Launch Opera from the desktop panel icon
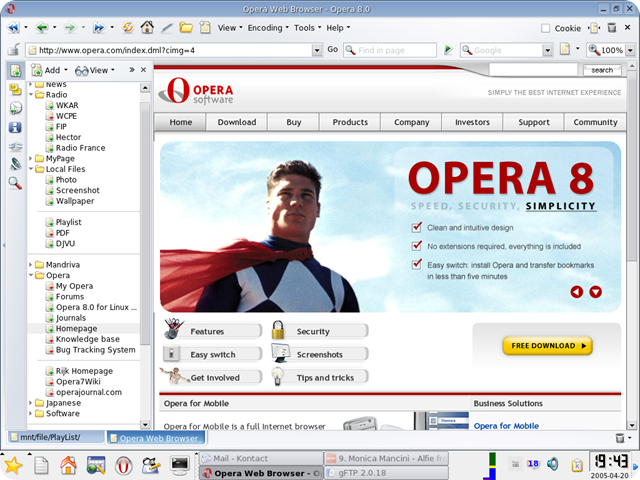Screen dimensions: 640x480 coord(123,465)
